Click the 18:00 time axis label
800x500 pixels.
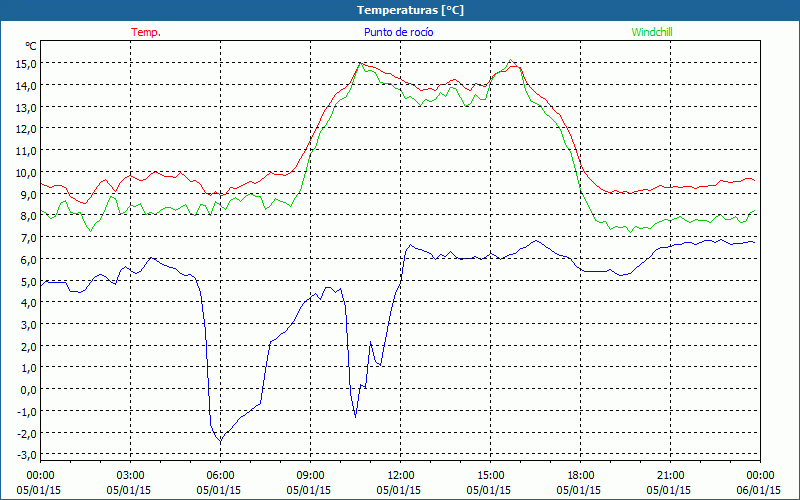click(x=580, y=475)
